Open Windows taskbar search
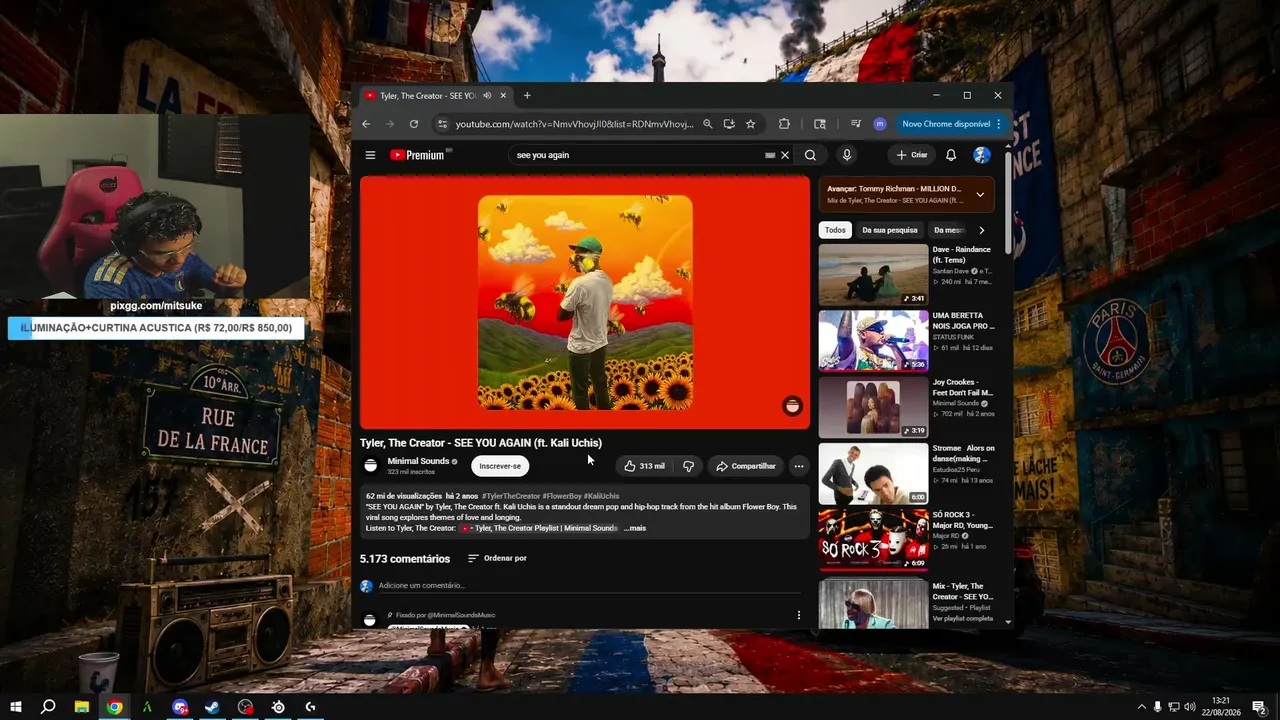The height and width of the screenshot is (720, 1280). tap(48, 707)
